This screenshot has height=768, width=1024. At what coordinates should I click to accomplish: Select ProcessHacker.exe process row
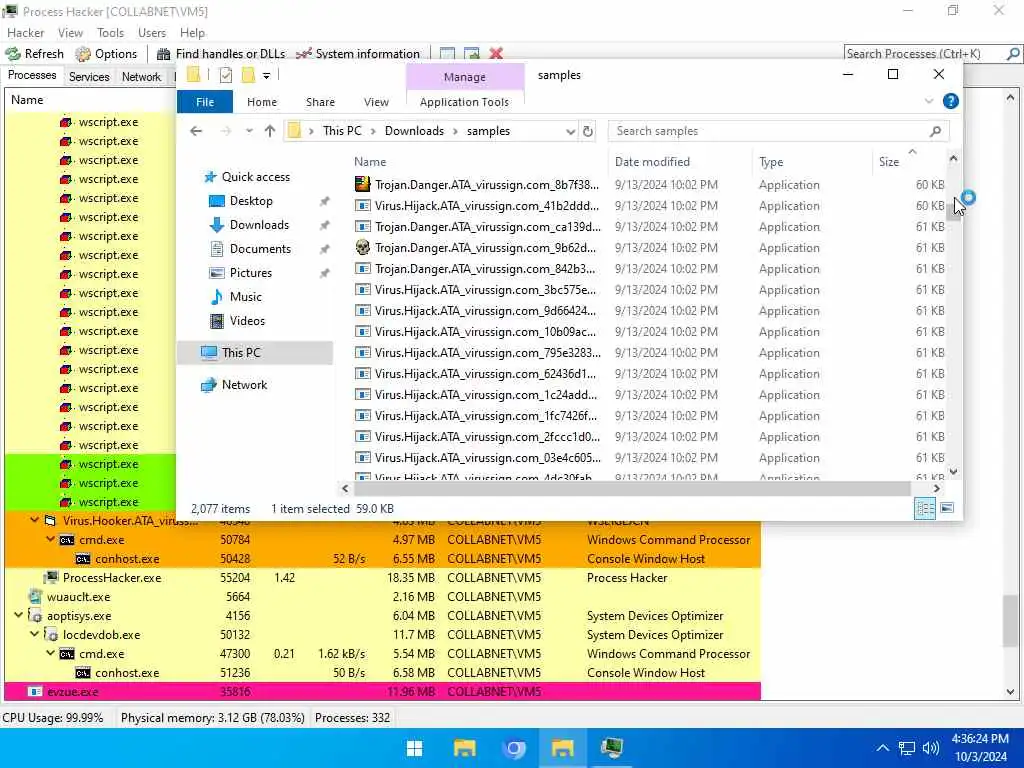[383, 578]
